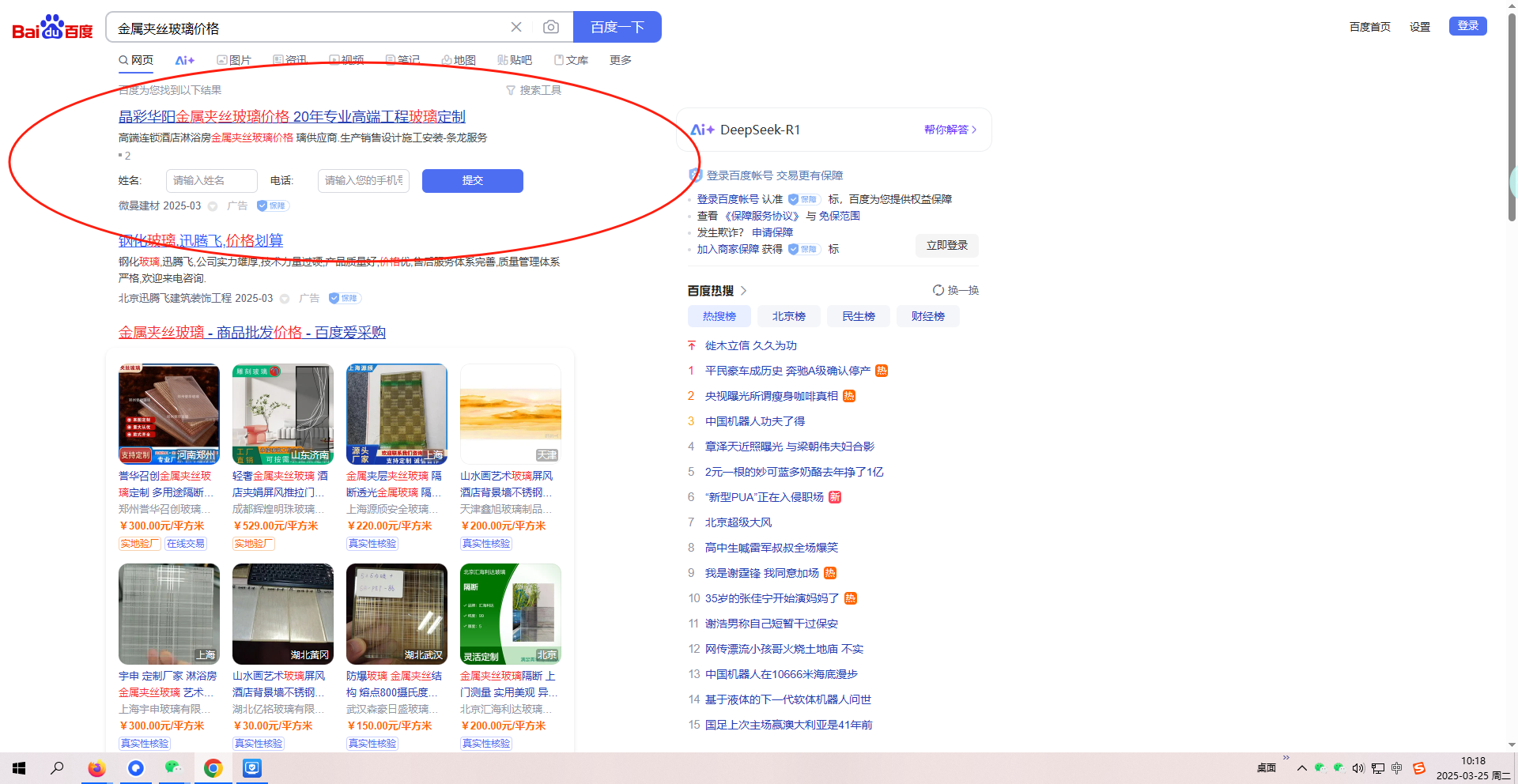Launch Firefox from the taskbar
Viewport: 1518px width, 784px height.
pyautogui.click(x=96, y=768)
